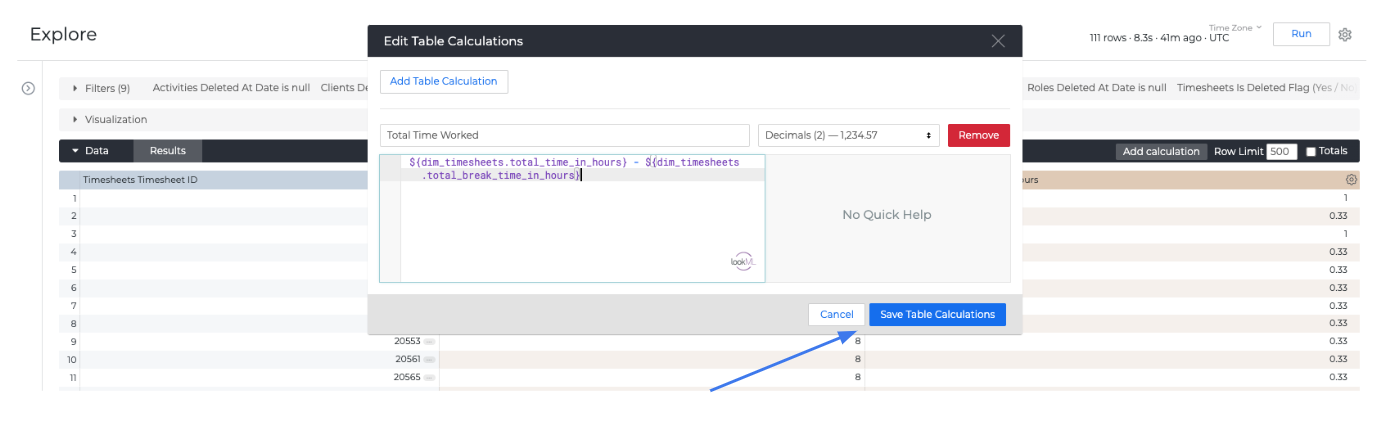Open the Time Zone dropdown
Viewport: 1376px width, 423px height.
[1235, 28]
